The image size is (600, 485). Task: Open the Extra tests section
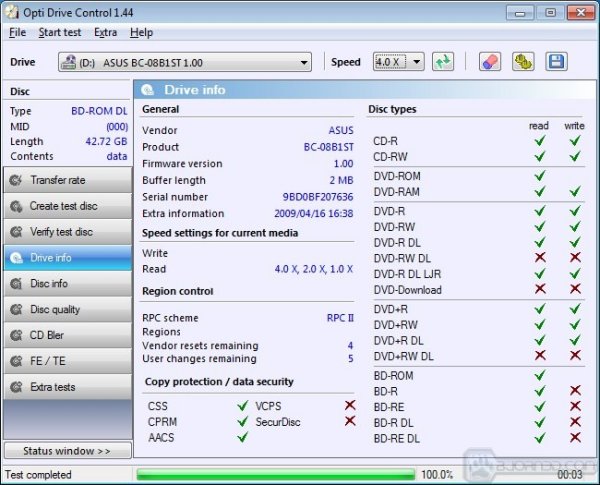(68, 387)
